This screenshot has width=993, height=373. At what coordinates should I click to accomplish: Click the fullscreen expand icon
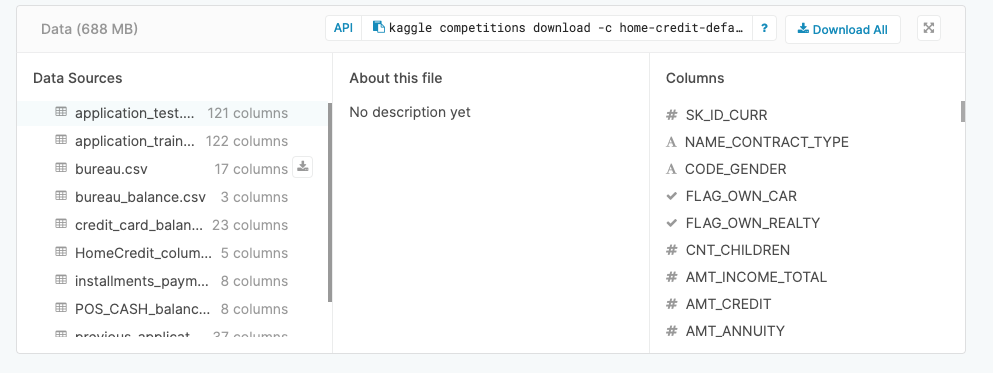point(928,28)
